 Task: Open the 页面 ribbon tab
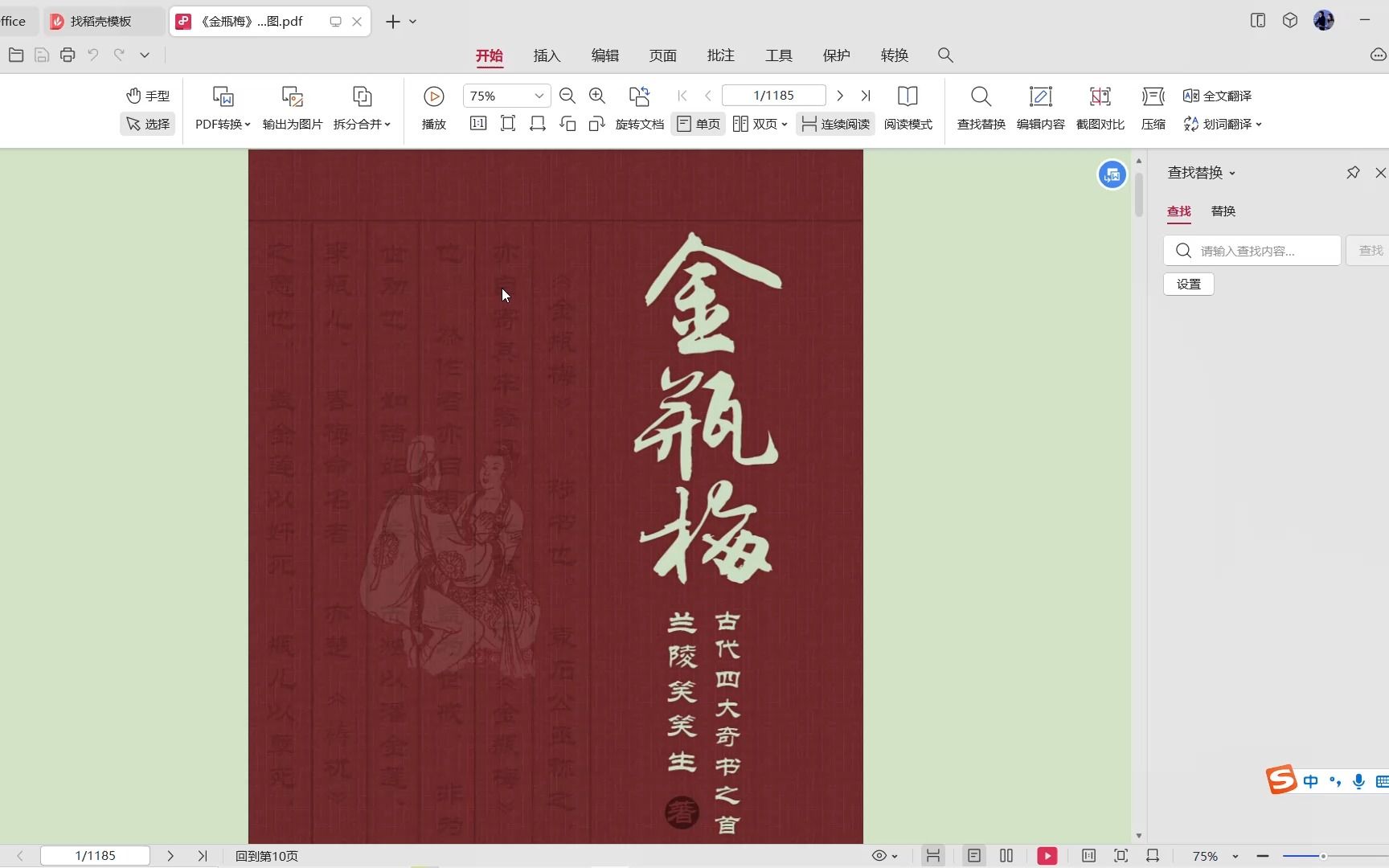pyautogui.click(x=662, y=55)
